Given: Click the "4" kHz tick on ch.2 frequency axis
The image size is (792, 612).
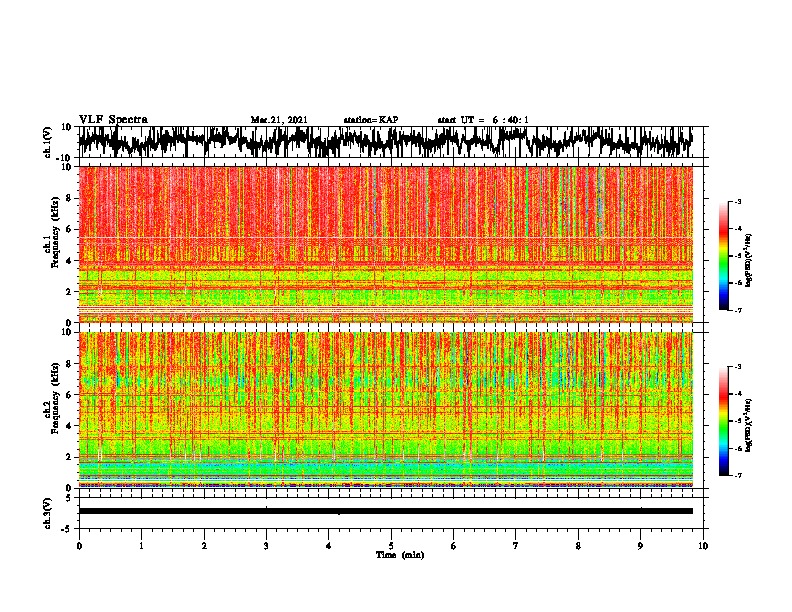Looking at the screenshot, I should coord(69,426).
